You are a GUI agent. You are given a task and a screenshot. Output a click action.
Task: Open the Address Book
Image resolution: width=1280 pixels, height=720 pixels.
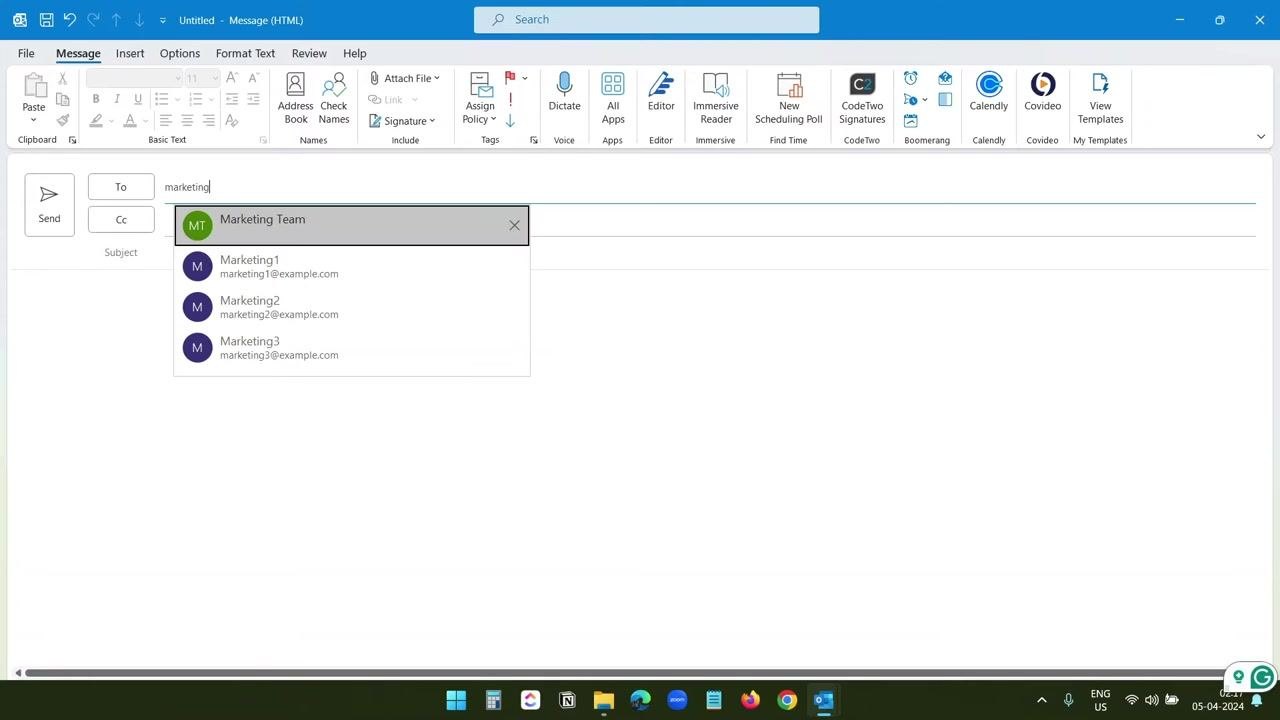pyautogui.click(x=295, y=98)
